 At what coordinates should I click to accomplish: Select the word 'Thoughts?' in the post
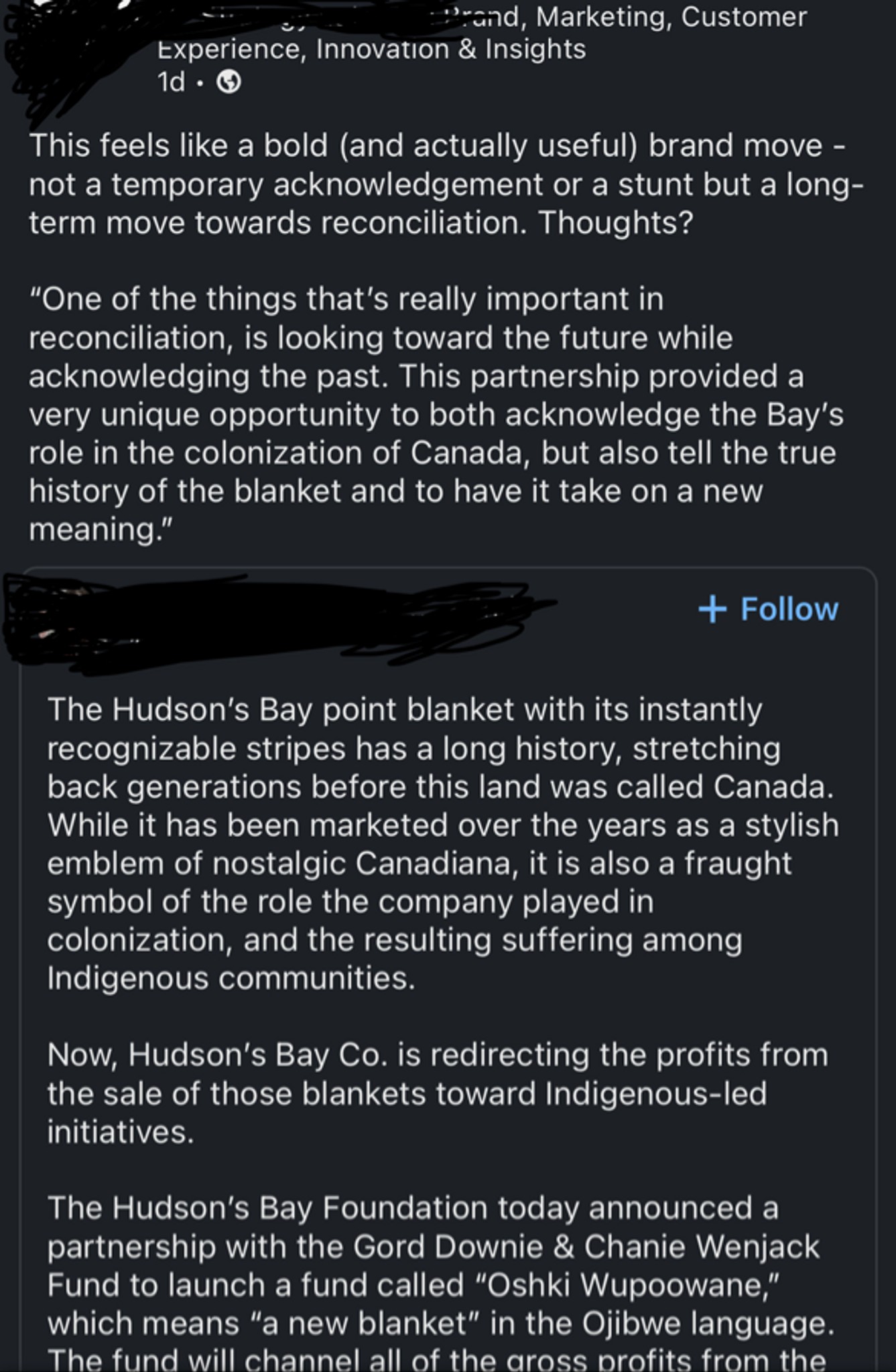(x=615, y=222)
